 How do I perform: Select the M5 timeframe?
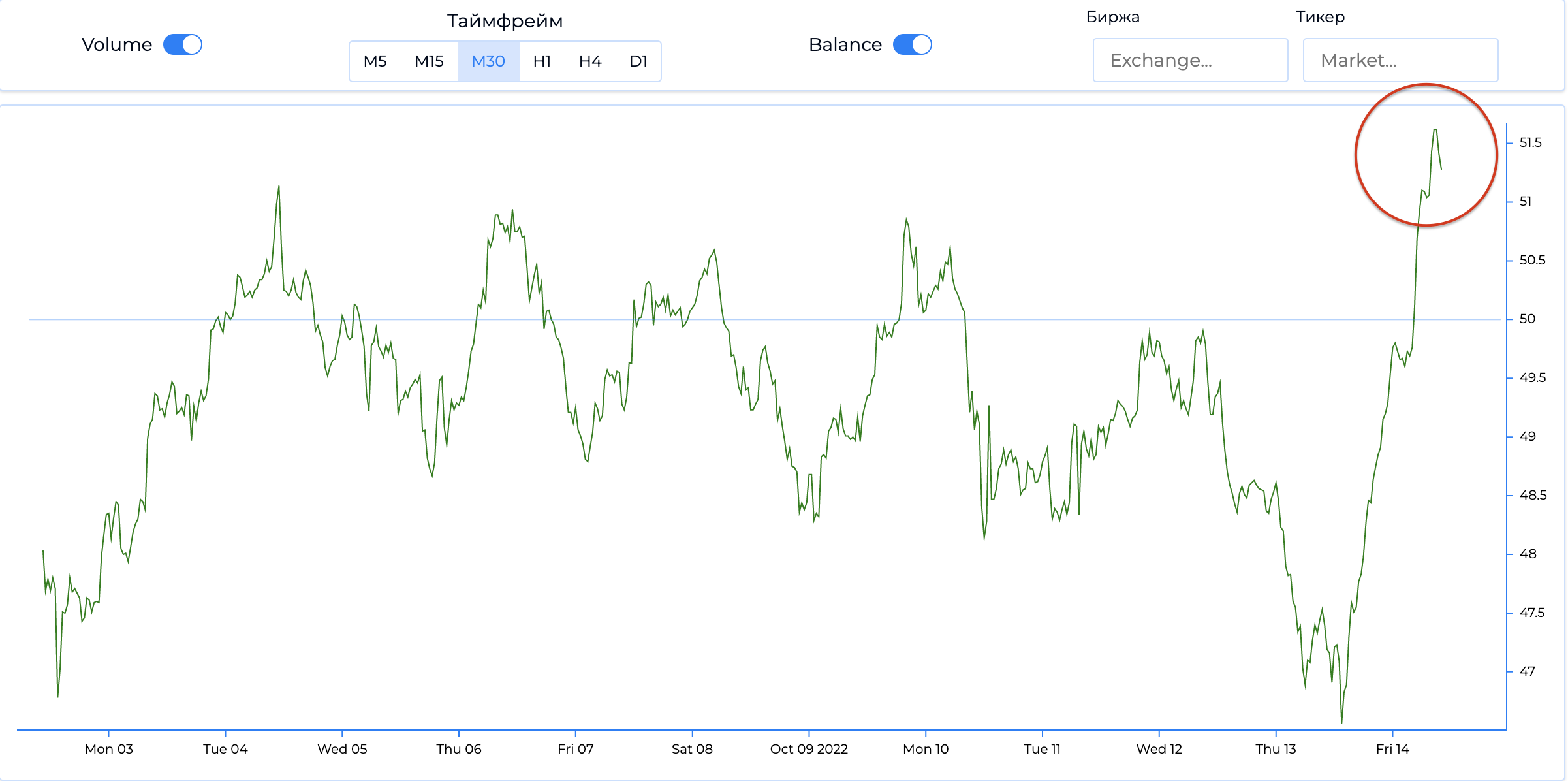pos(375,61)
